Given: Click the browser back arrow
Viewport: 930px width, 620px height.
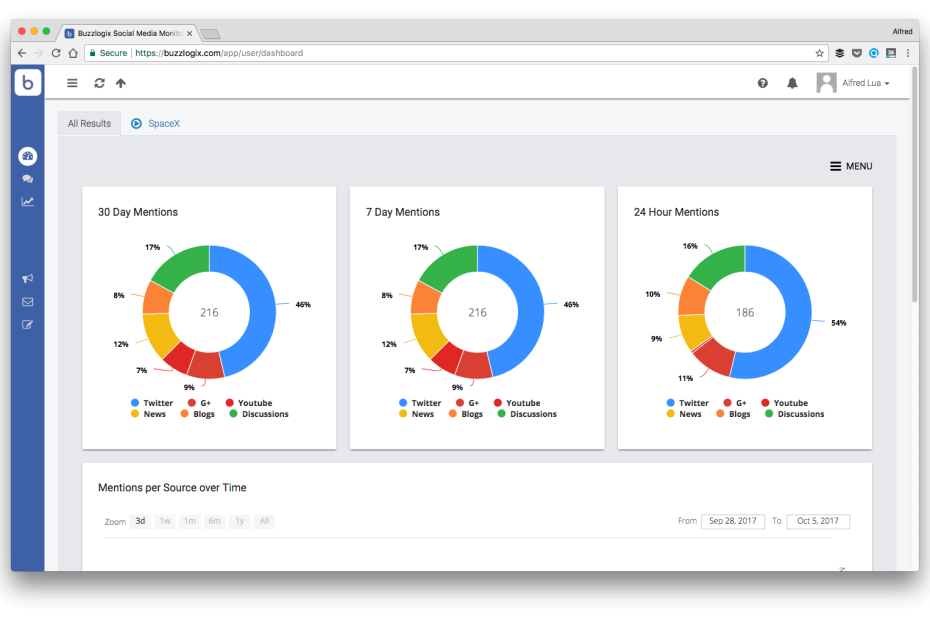Looking at the screenshot, I should (22, 53).
